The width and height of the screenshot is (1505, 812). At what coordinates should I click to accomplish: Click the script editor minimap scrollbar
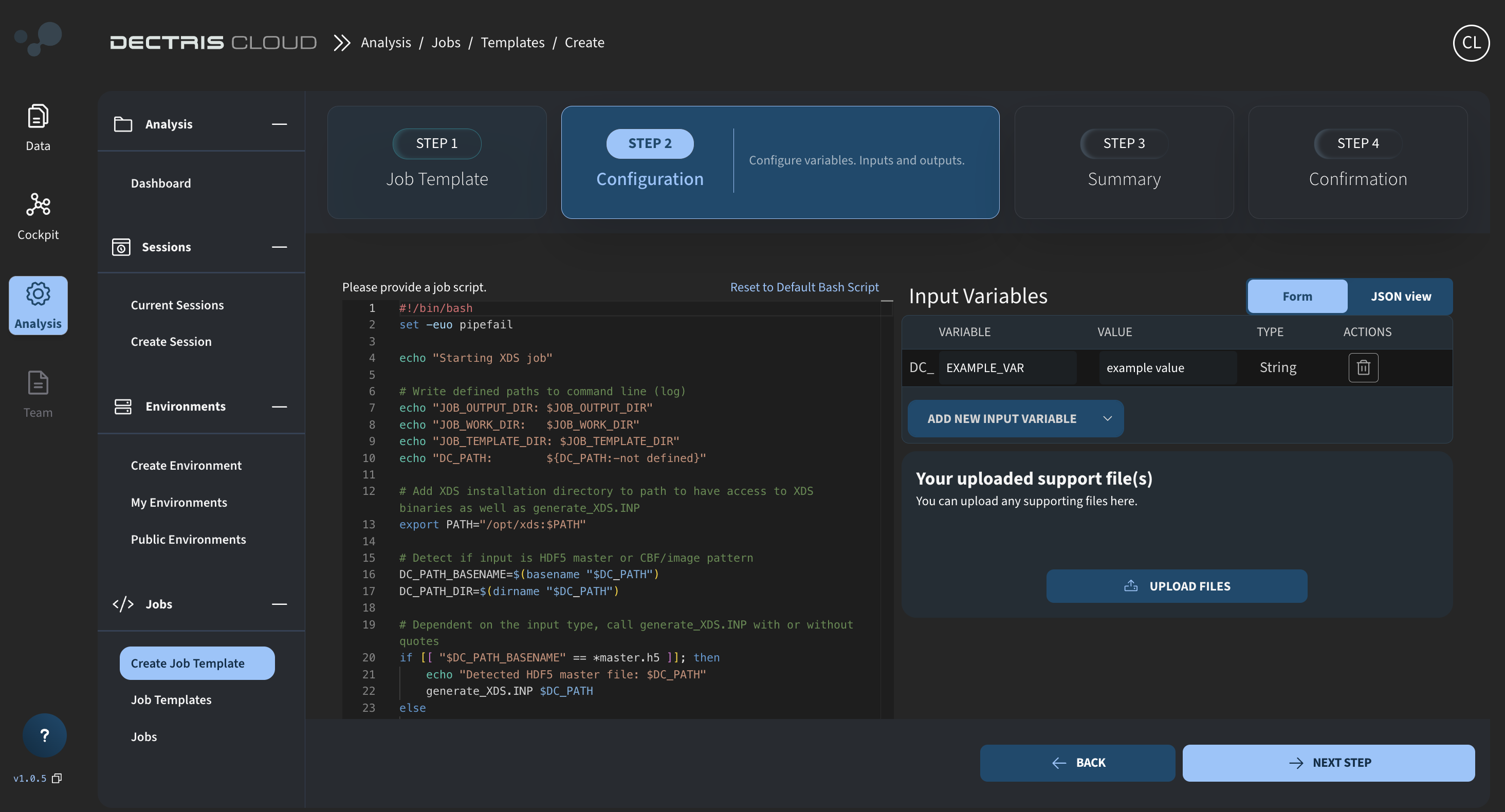pos(887,509)
